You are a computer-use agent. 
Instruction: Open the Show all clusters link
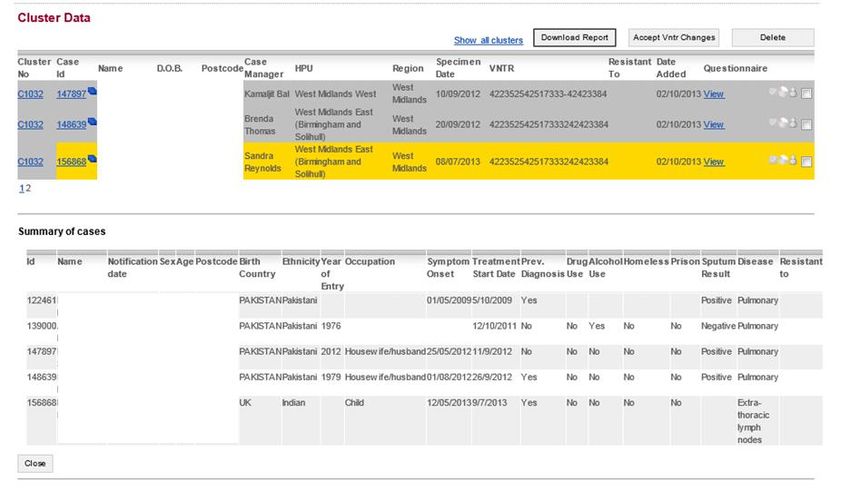488,40
